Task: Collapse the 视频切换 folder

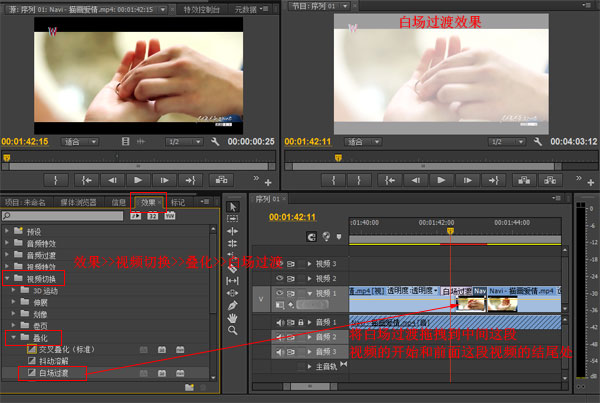Action: [7, 278]
